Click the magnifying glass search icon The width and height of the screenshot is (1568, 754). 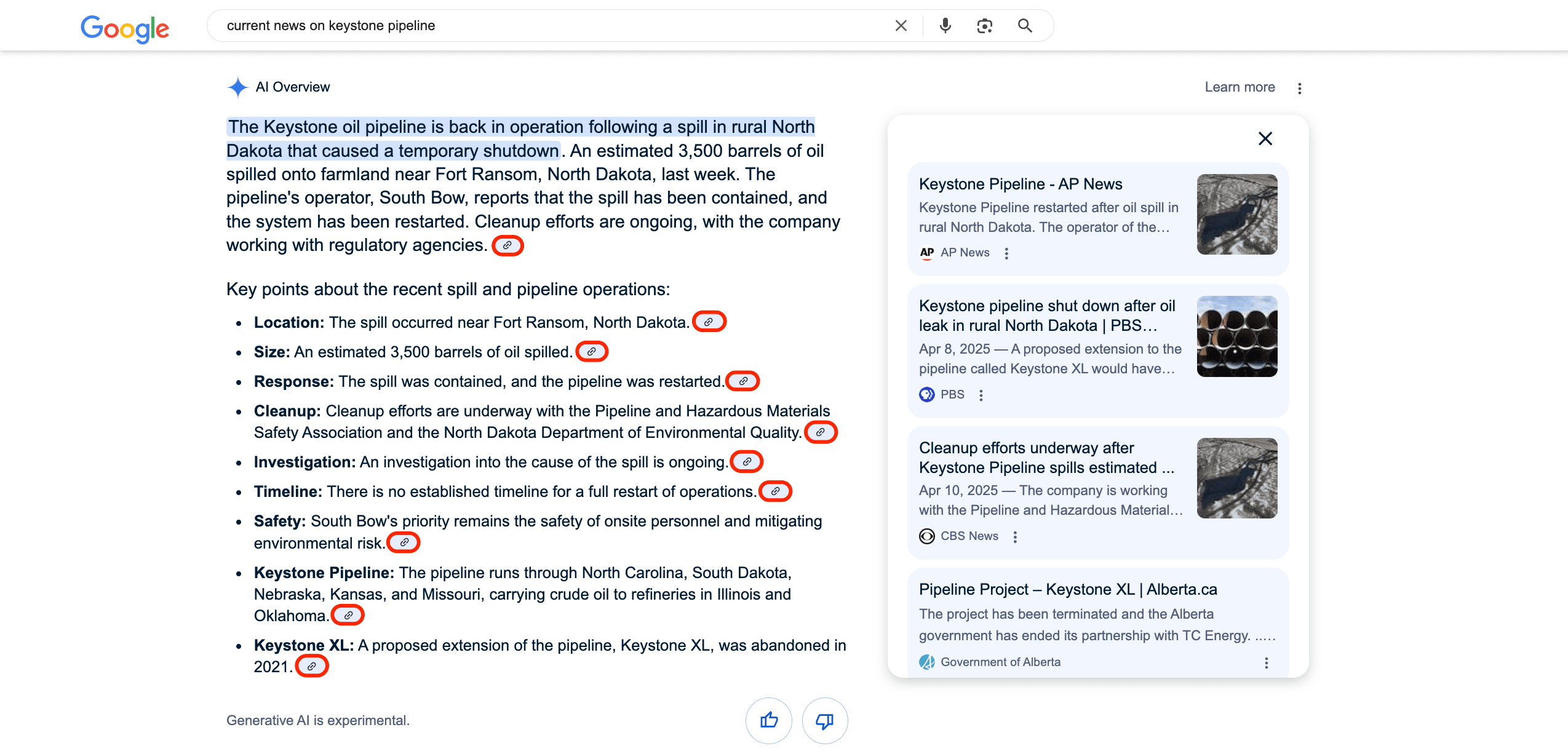1025,26
